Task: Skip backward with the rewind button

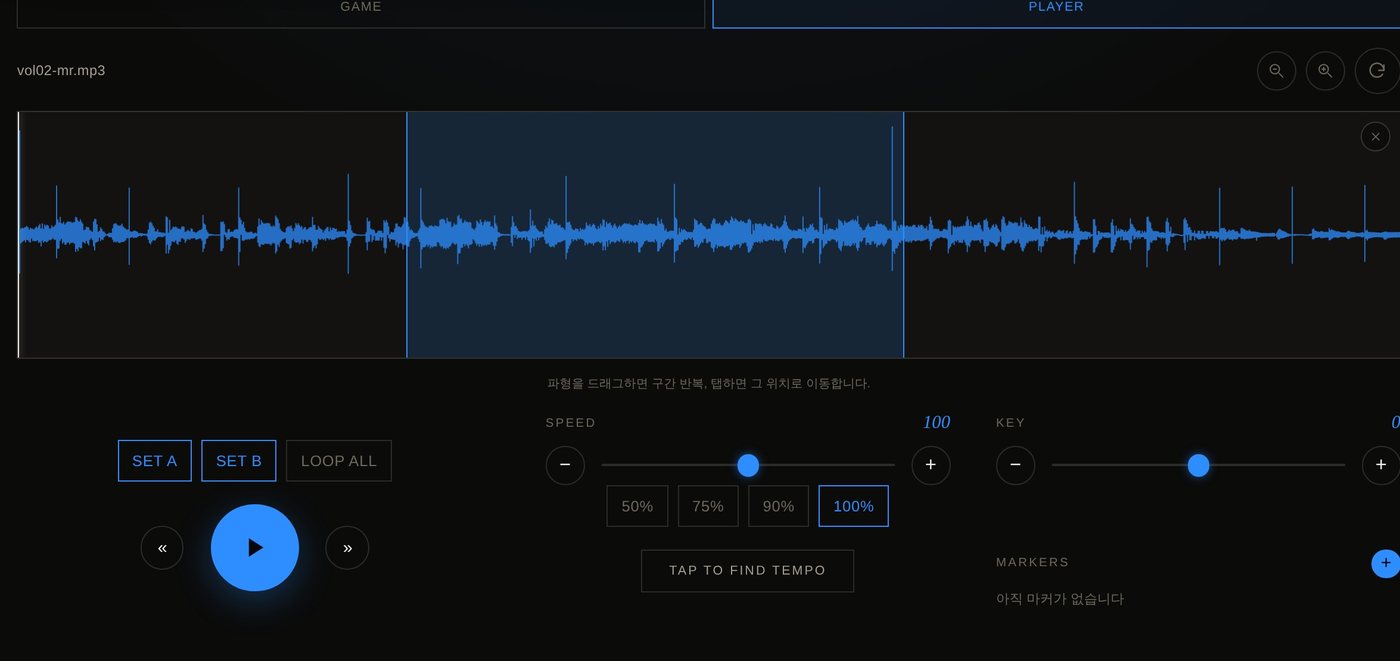Action: point(162,548)
